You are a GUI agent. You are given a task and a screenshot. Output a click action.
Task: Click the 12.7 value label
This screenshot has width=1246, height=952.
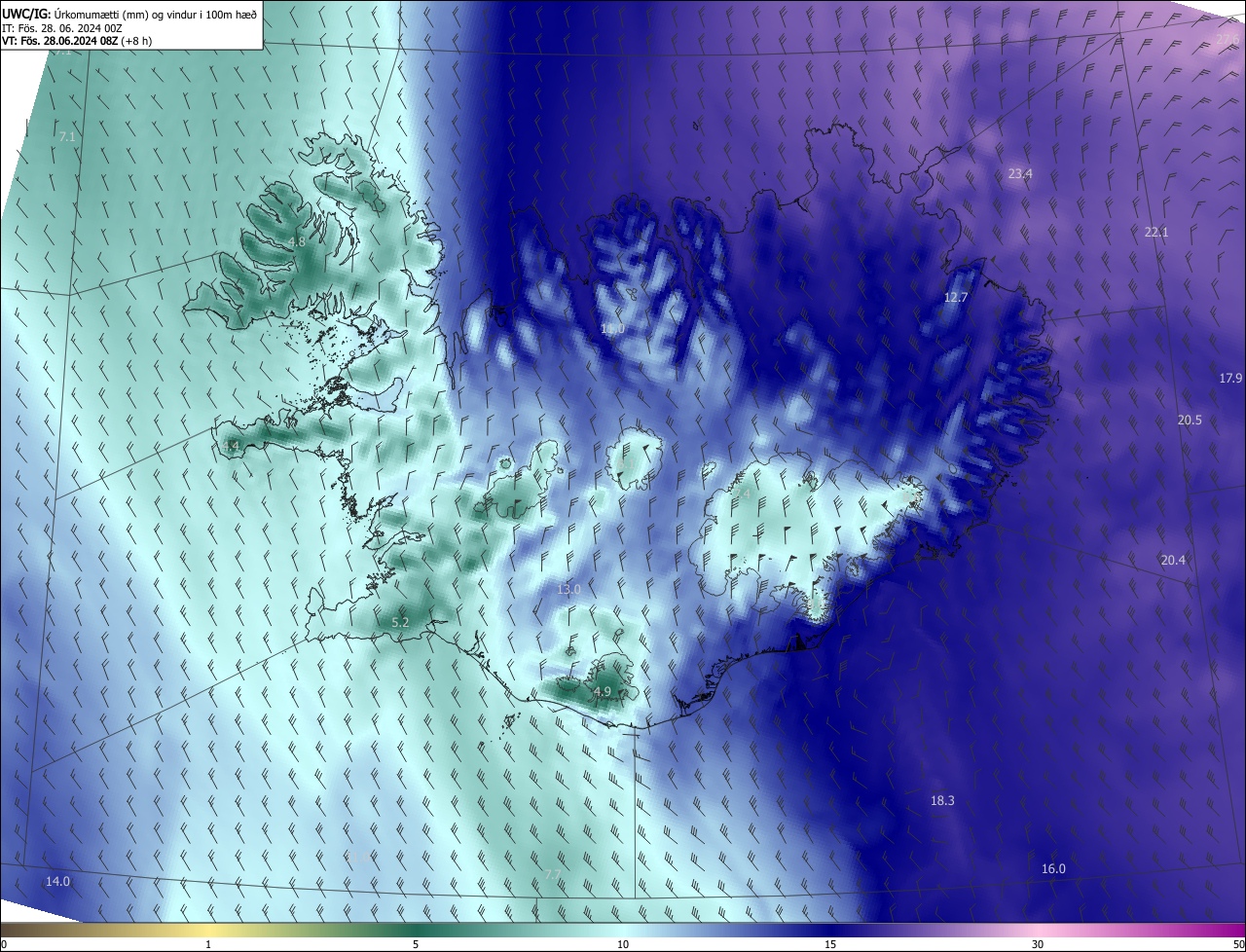(957, 297)
